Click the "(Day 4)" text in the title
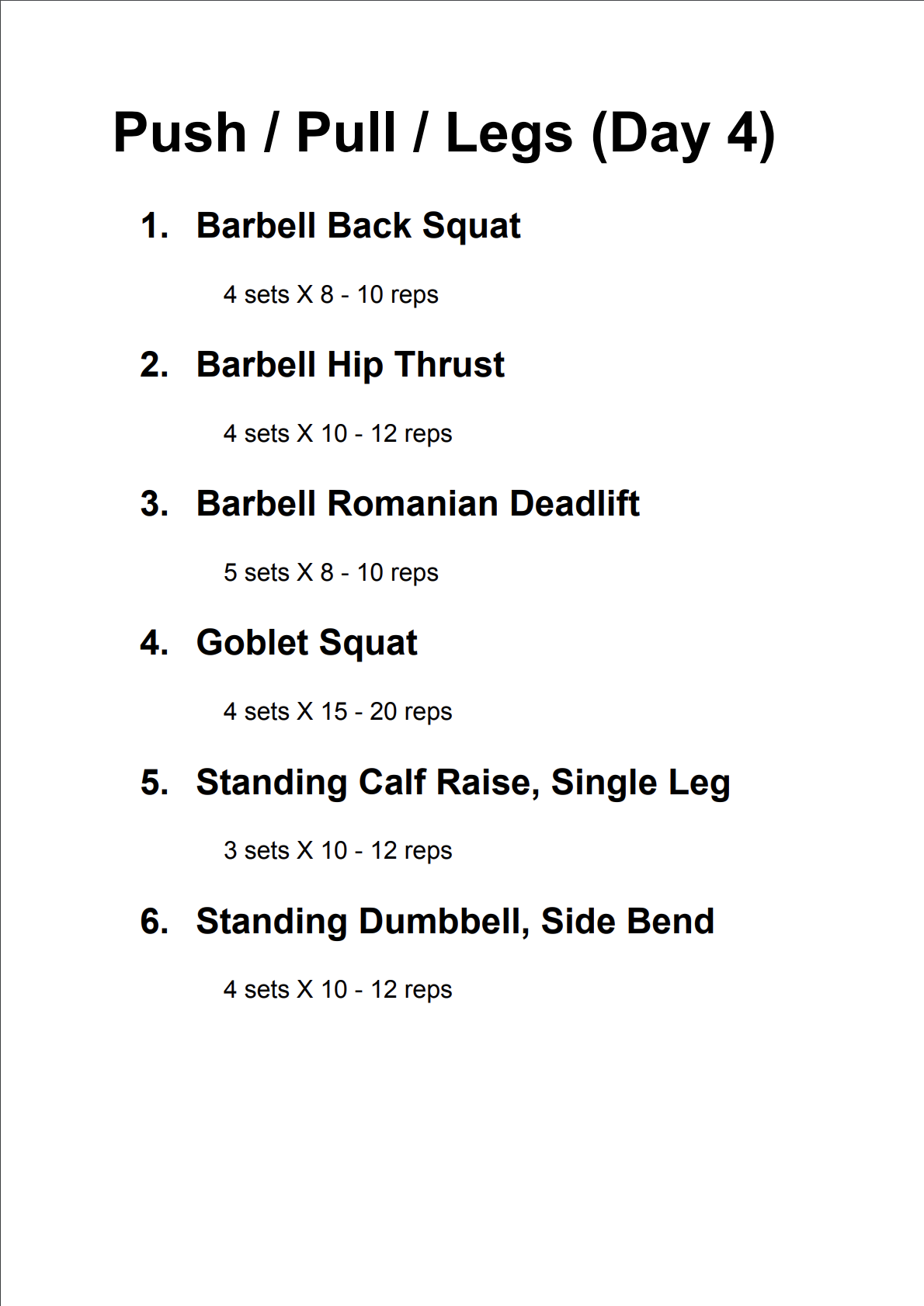Screen dimensions: 924x1306 pyautogui.click(x=683, y=134)
